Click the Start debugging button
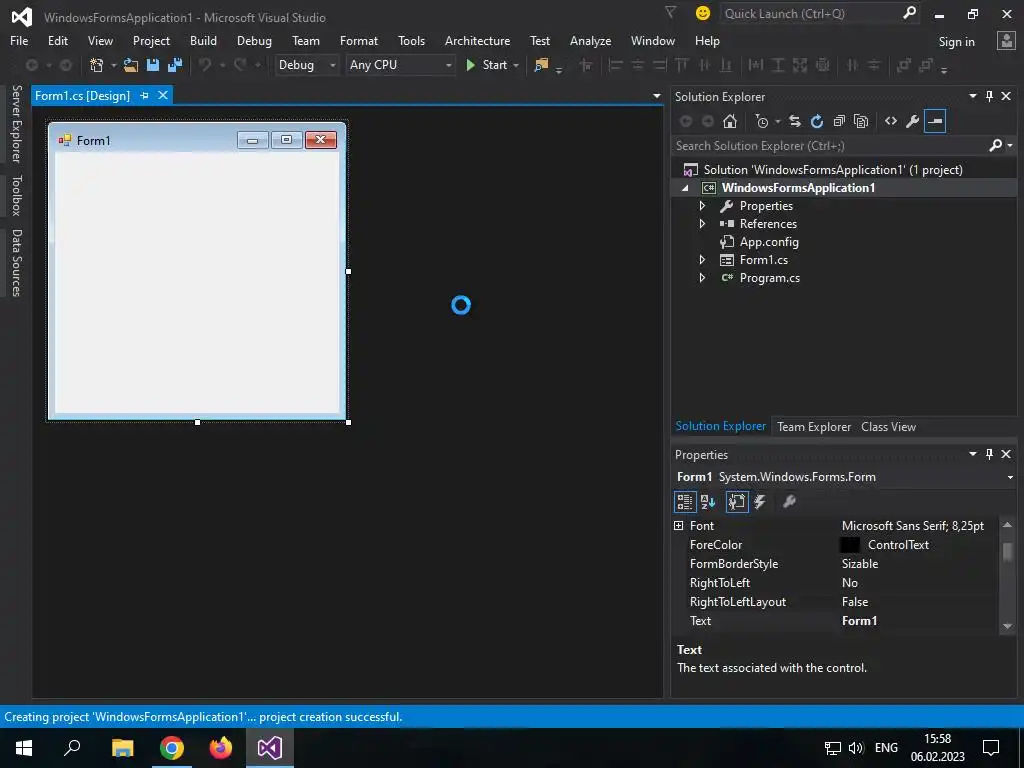 (x=487, y=65)
